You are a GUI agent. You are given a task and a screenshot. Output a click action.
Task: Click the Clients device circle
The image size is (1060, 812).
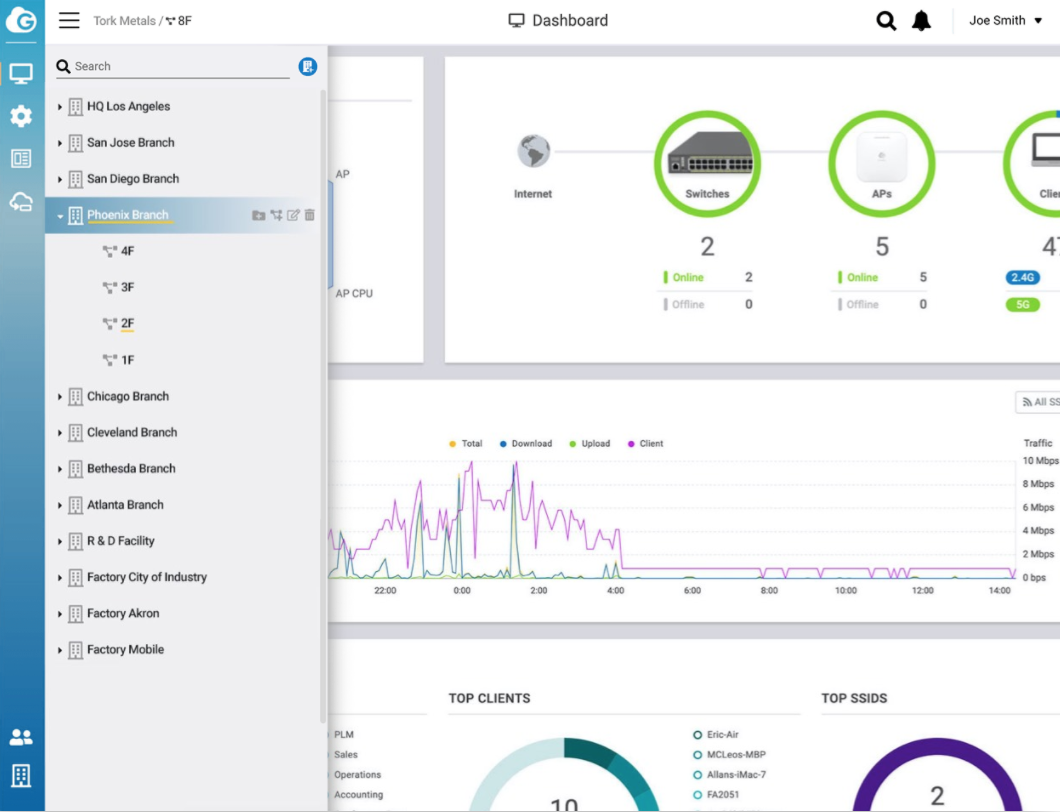pyautogui.click(x=1032, y=164)
